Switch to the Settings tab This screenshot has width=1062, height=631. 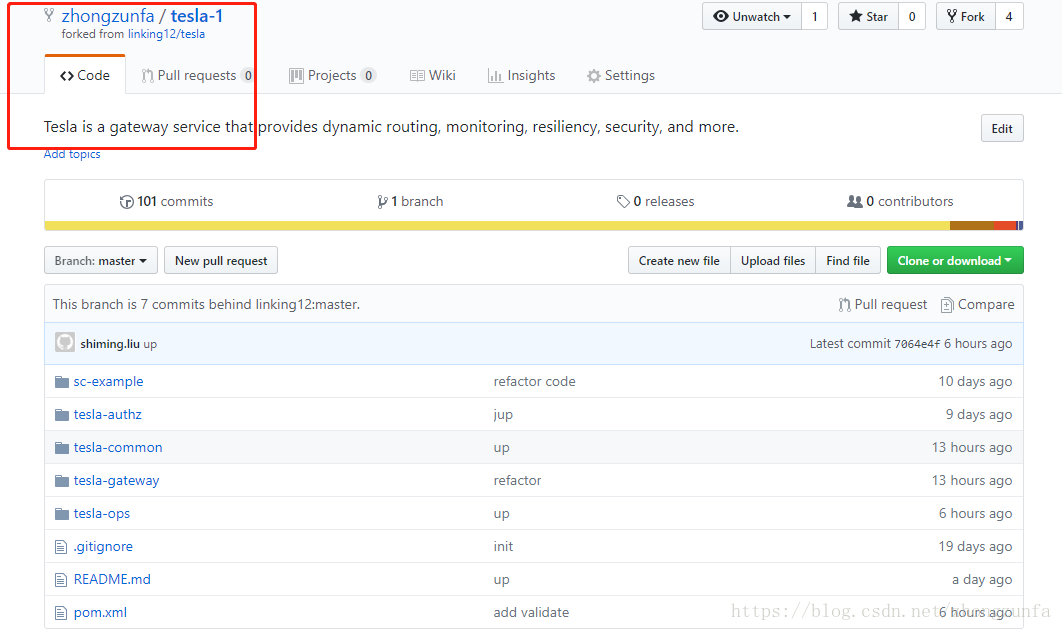coord(621,75)
